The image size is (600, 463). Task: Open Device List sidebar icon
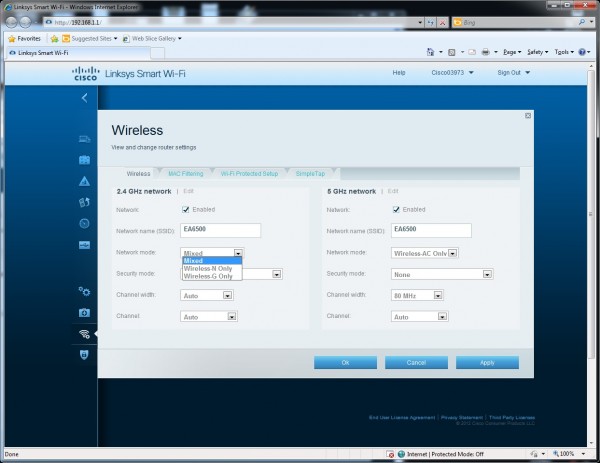tap(85, 139)
